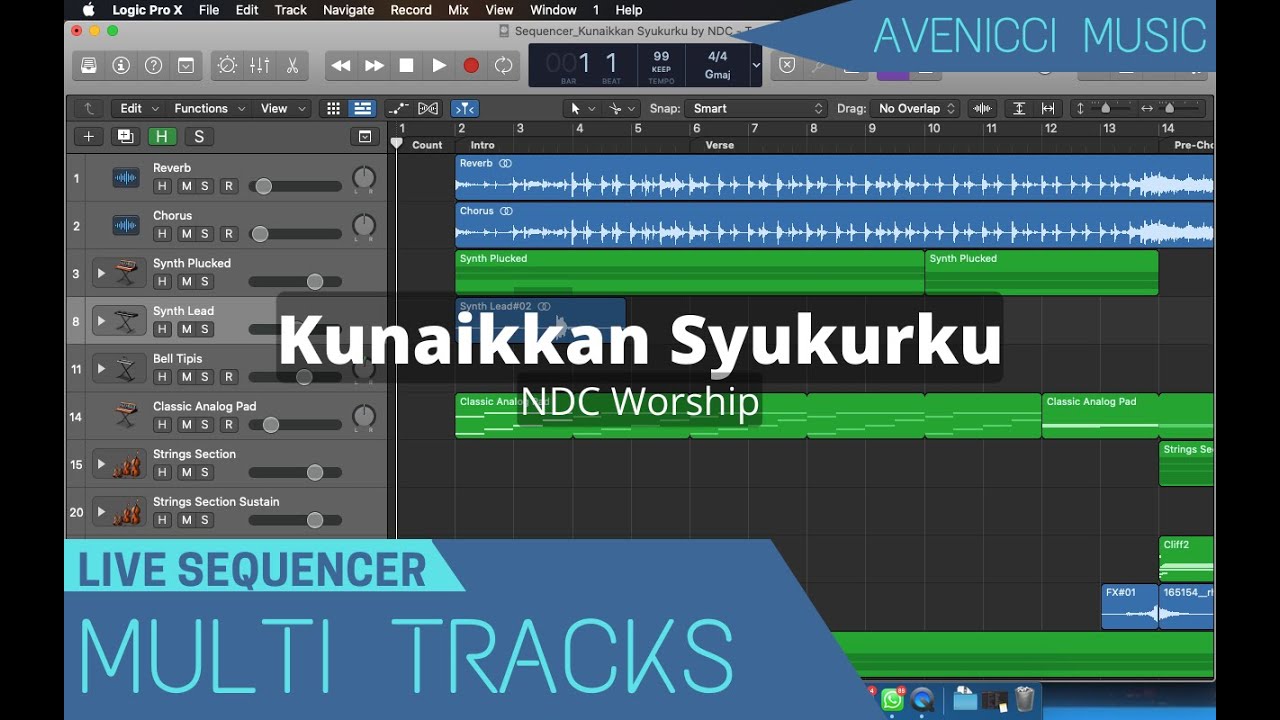Open the Navigate menu
Image resolution: width=1280 pixels, height=720 pixels.
click(349, 10)
